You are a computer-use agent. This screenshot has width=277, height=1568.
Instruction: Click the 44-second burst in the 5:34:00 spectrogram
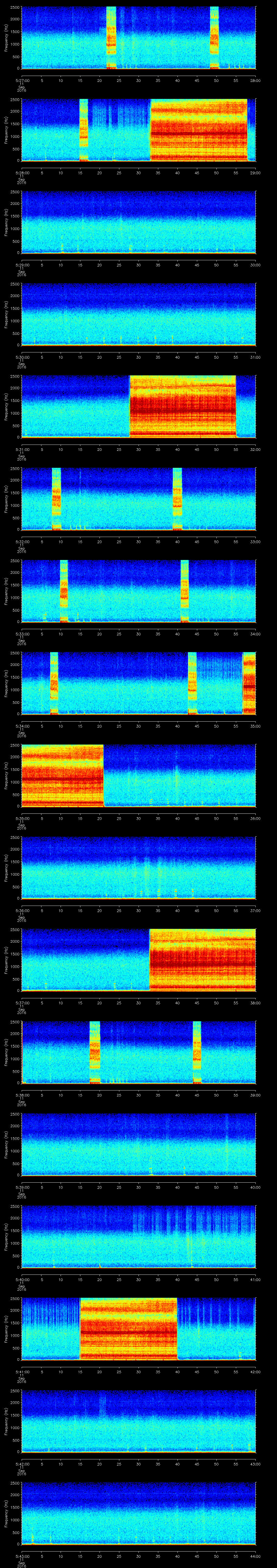click(x=192, y=682)
